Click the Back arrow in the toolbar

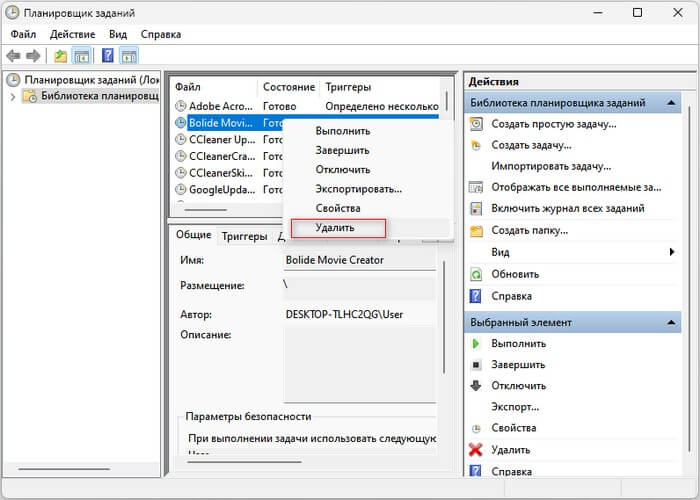13,56
